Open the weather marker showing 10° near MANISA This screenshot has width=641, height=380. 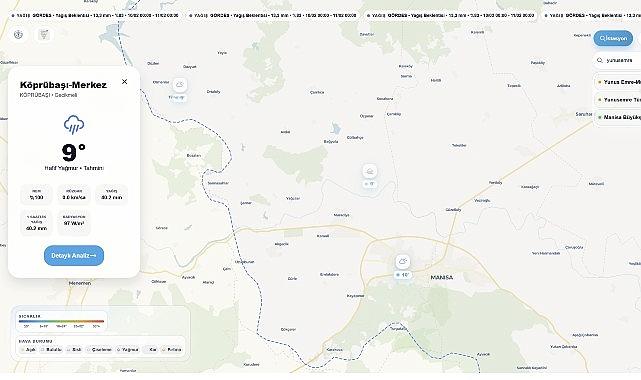coord(403,267)
